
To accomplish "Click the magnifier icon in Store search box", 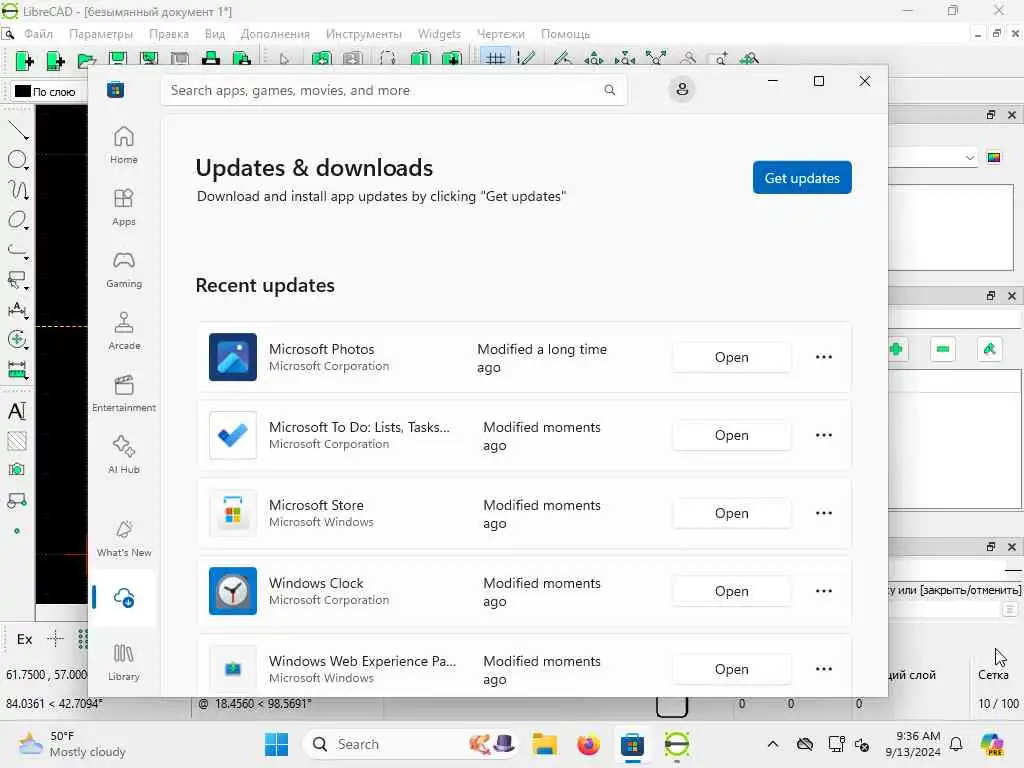I will point(609,90).
